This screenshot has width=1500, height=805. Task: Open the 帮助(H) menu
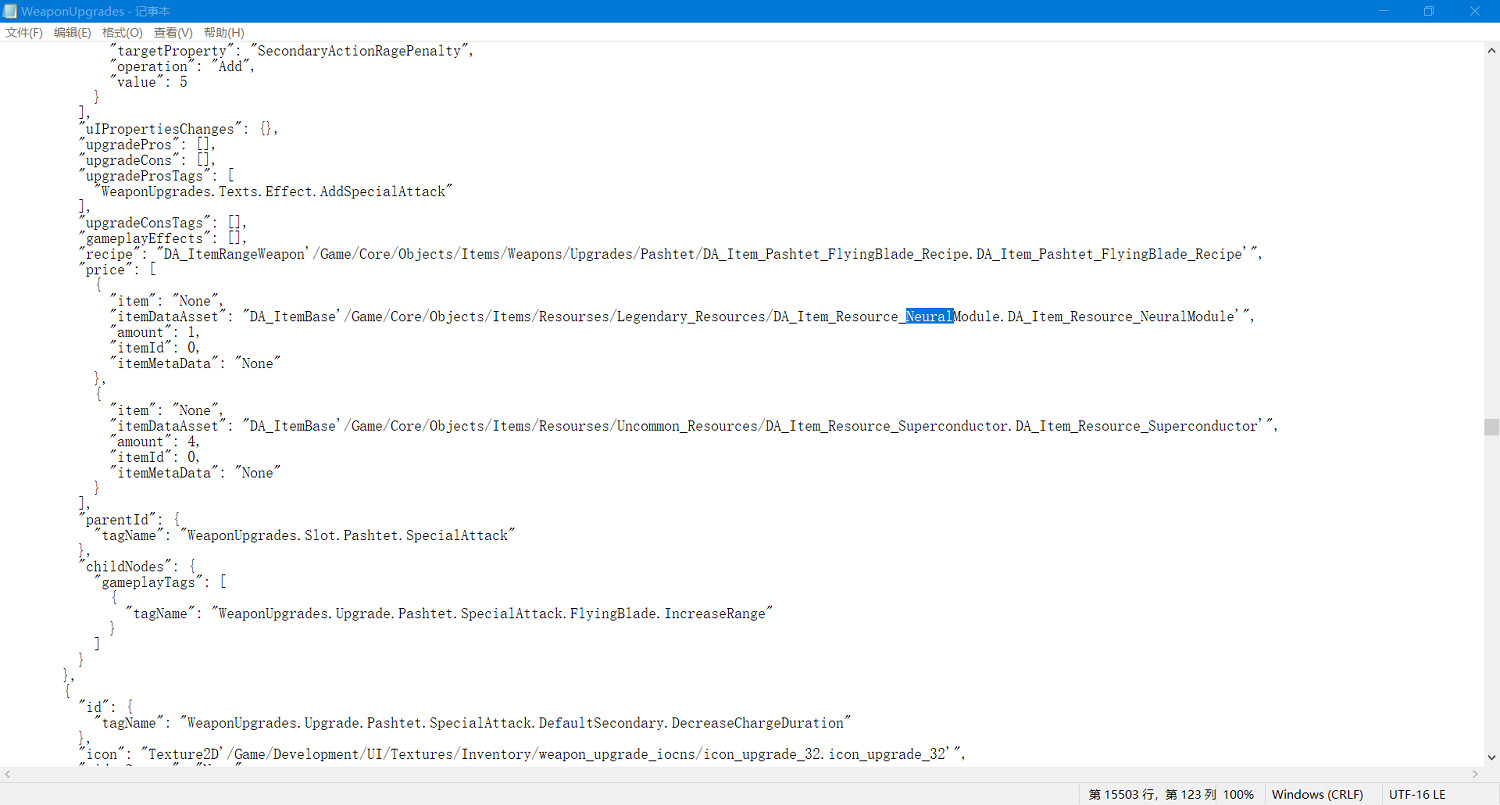(223, 33)
